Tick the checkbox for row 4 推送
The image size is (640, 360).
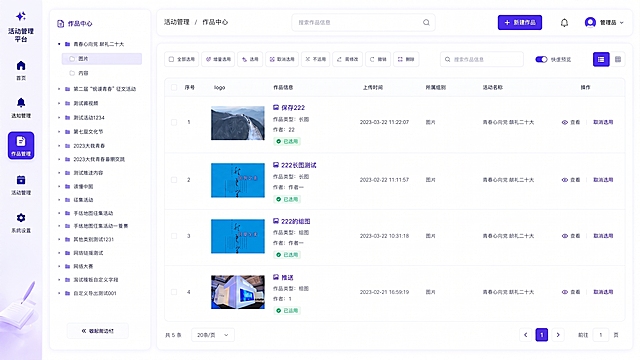(174, 292)
